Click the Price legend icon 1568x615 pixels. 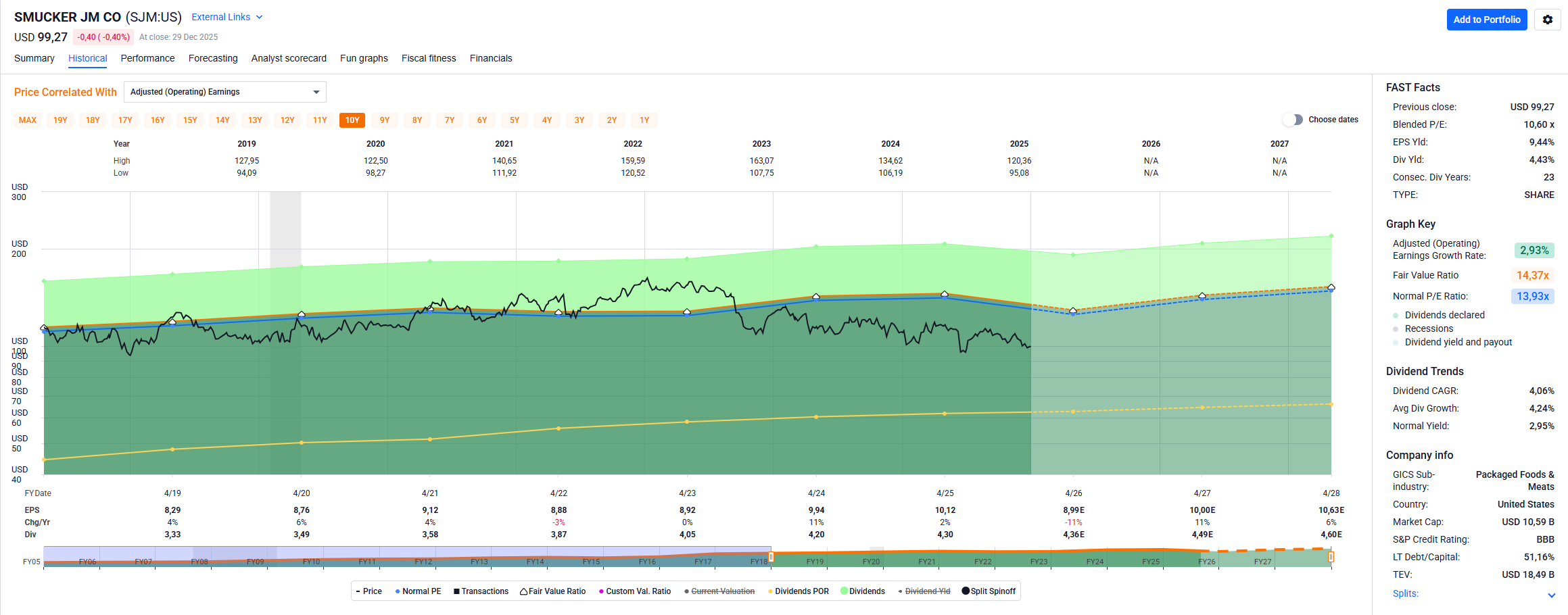358,591
